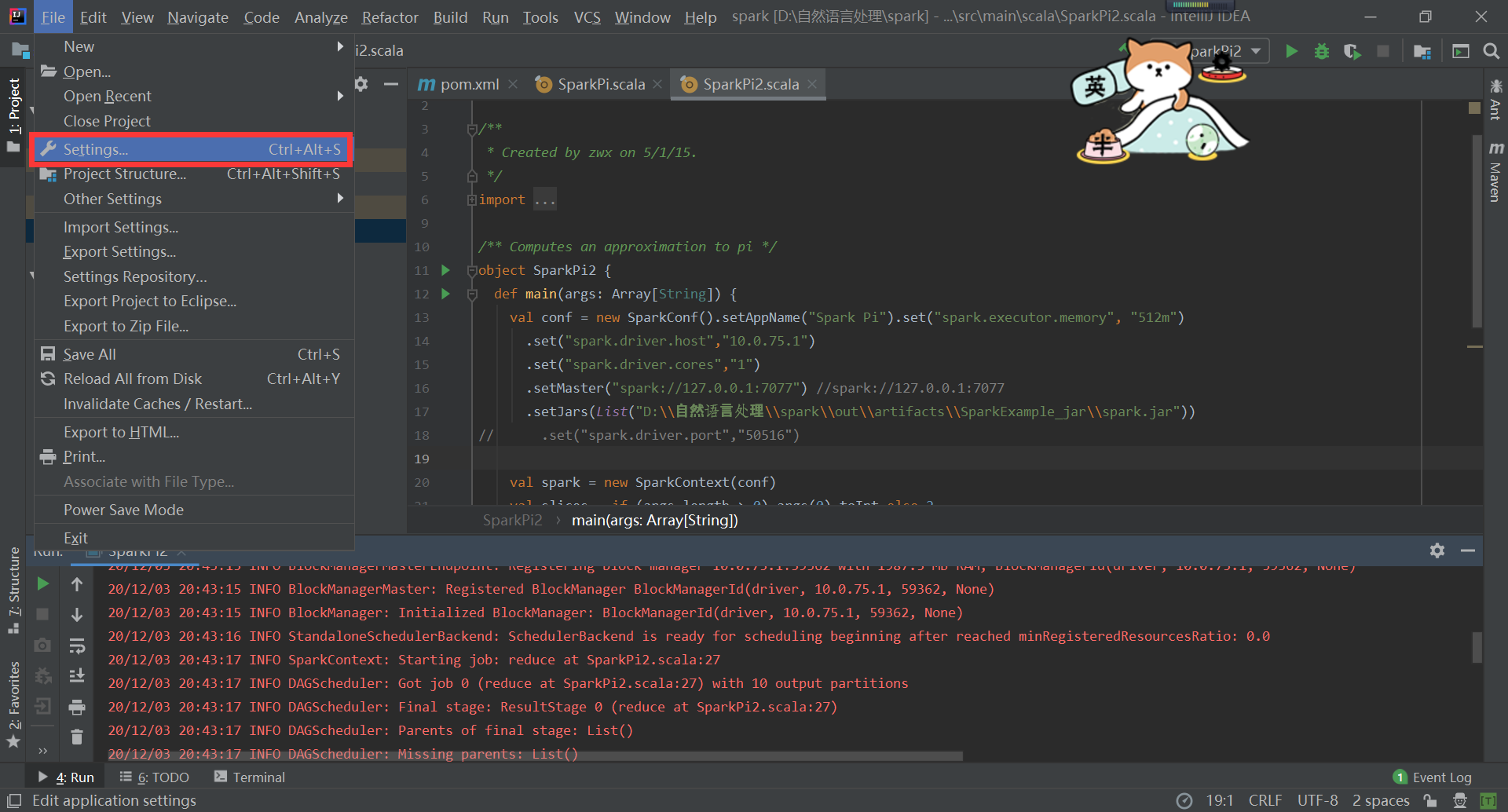Open the Tools menu
The width and height of the screenshot is (1508, 812).
click(540, 17)
